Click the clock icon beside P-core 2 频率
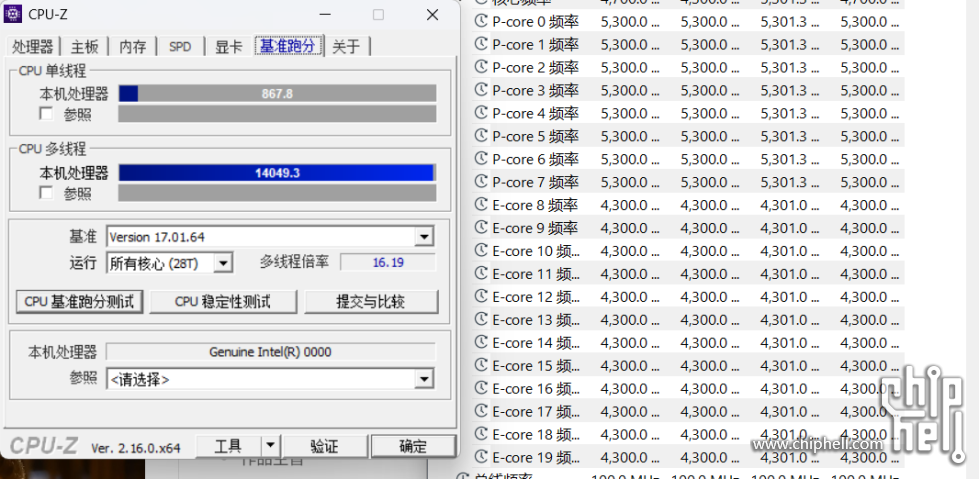 (x=481, y=67)
